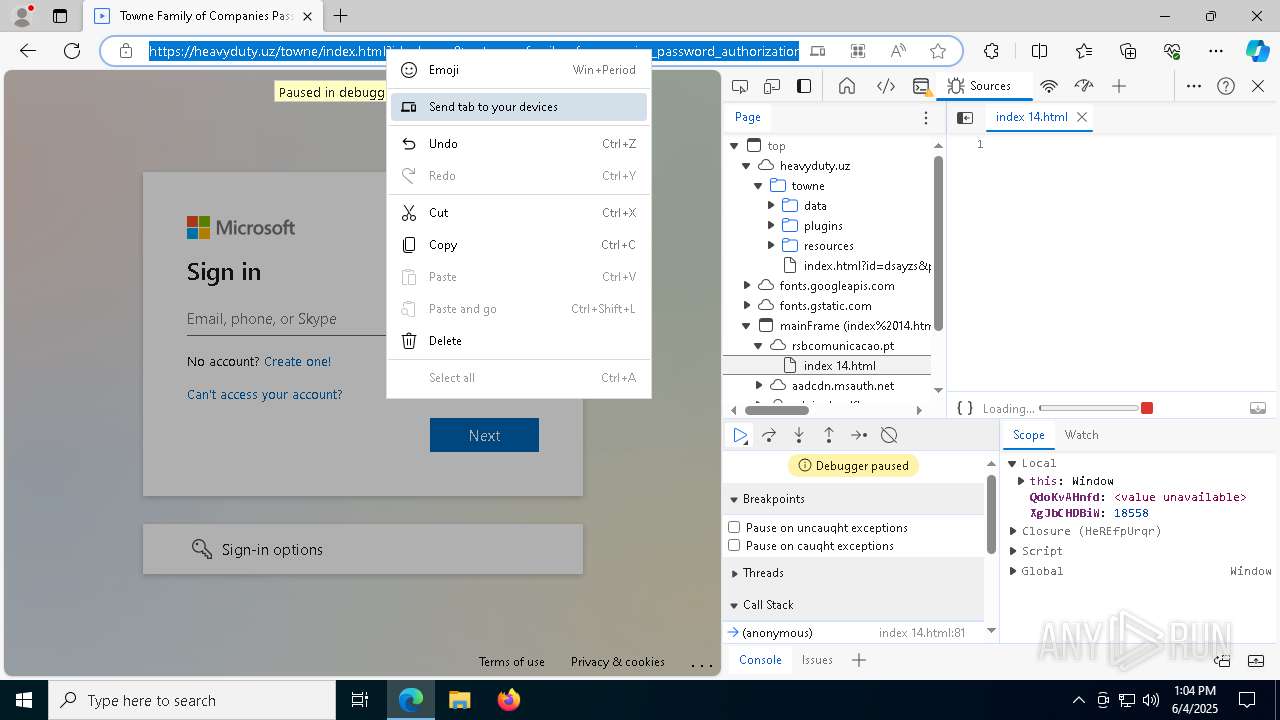The height and width of the screenshot is (720, 1280).
Task: Toggle device emulation in DevTools
Action: [x=772, y=86]
